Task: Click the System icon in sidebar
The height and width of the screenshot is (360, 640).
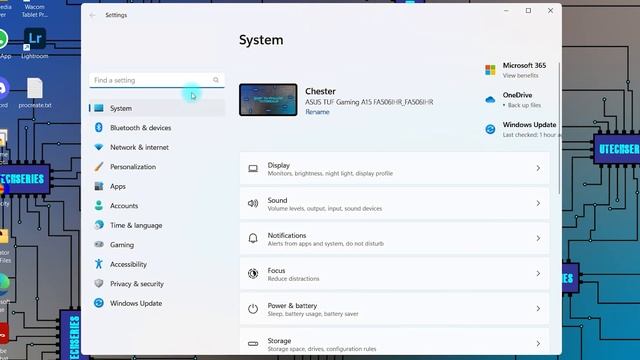Action: click(99, 108)
